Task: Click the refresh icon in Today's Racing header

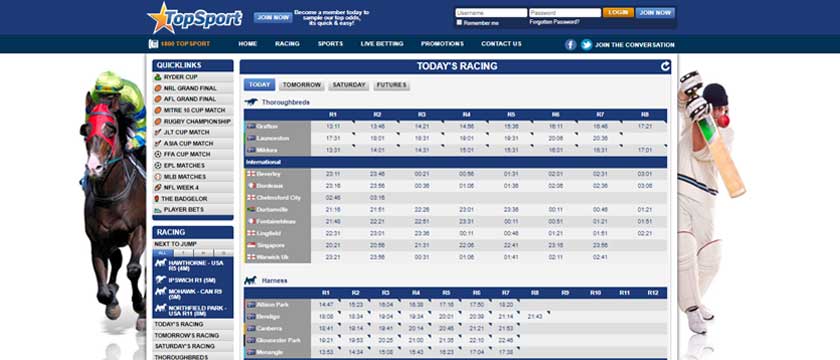Action: 665,66
